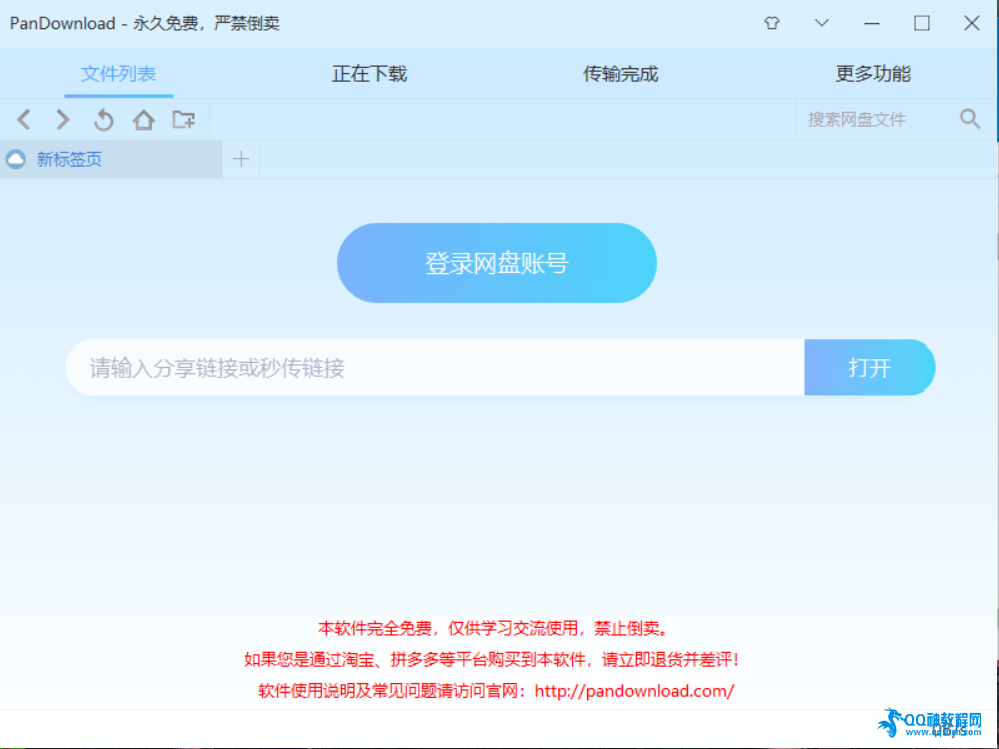This screenshot has height=749, width=999.
Task: Switch to 正在下载 tab
Action: (370, 74)
